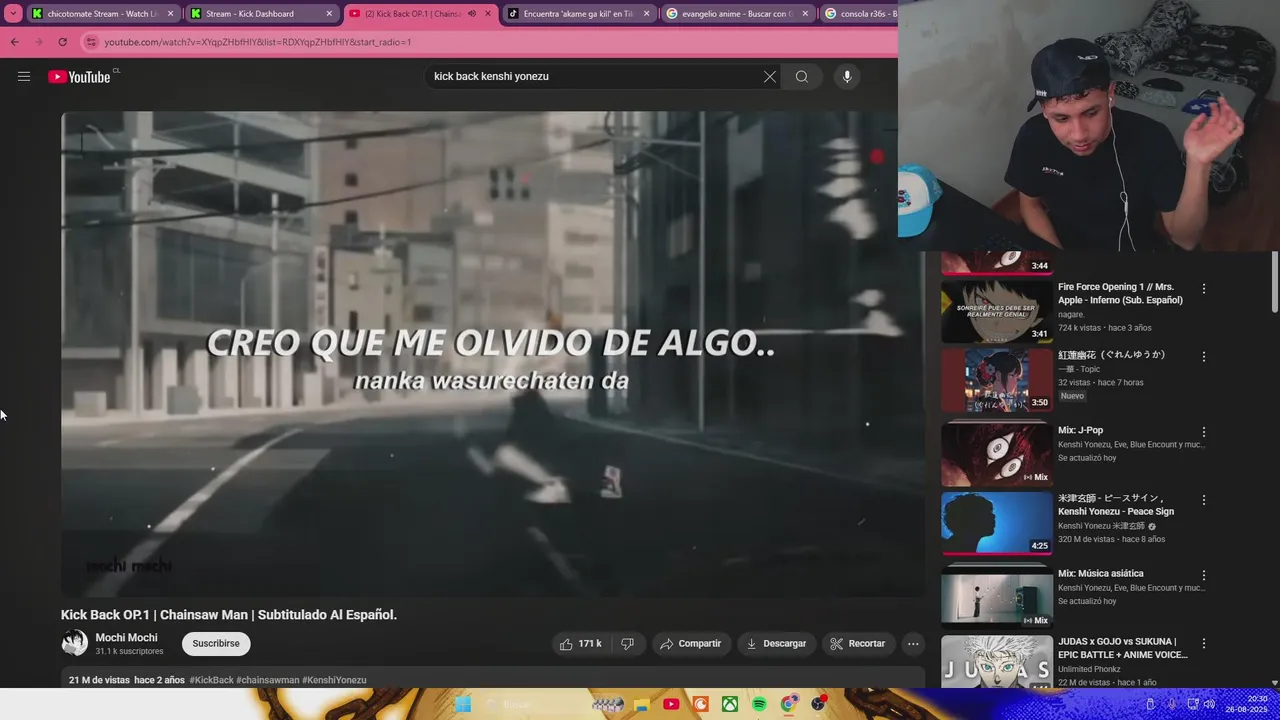Image resolution: width=1280 pixels, height=720 pixels.
Task: Open the 紅蓮幽花 video thumbnail
Action: coord(996,379)
